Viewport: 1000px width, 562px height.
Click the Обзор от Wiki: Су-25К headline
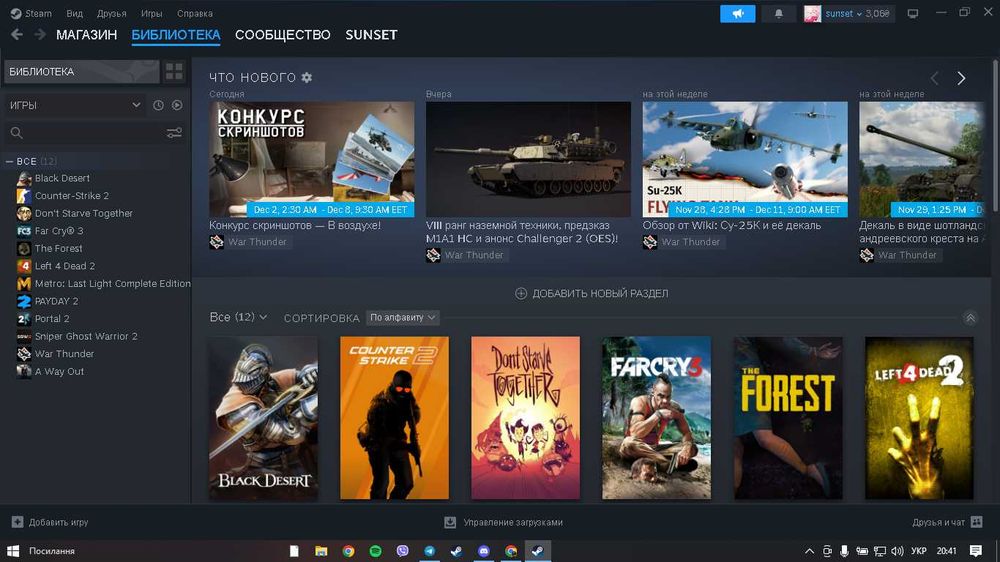pyautogui.click(x=732, y=225)
